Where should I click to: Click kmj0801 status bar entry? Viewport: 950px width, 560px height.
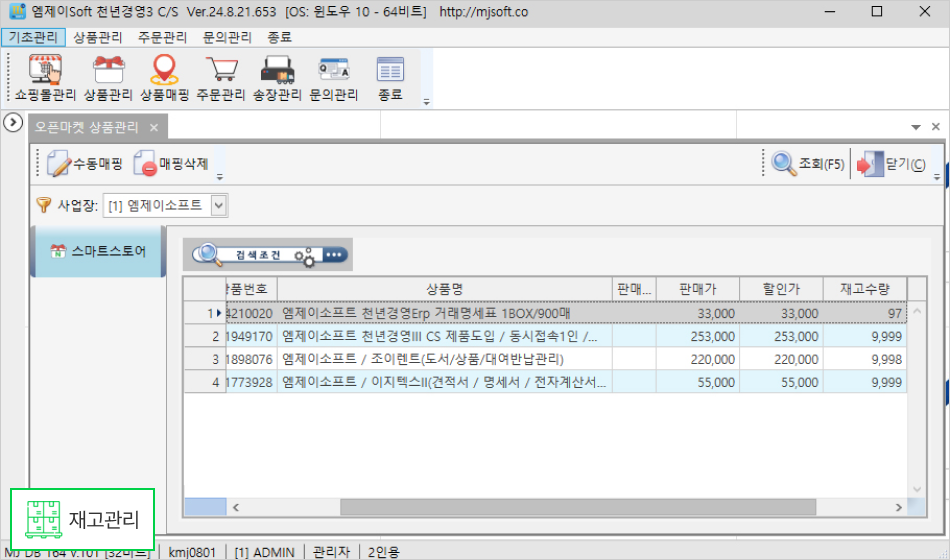coord(192,552)
